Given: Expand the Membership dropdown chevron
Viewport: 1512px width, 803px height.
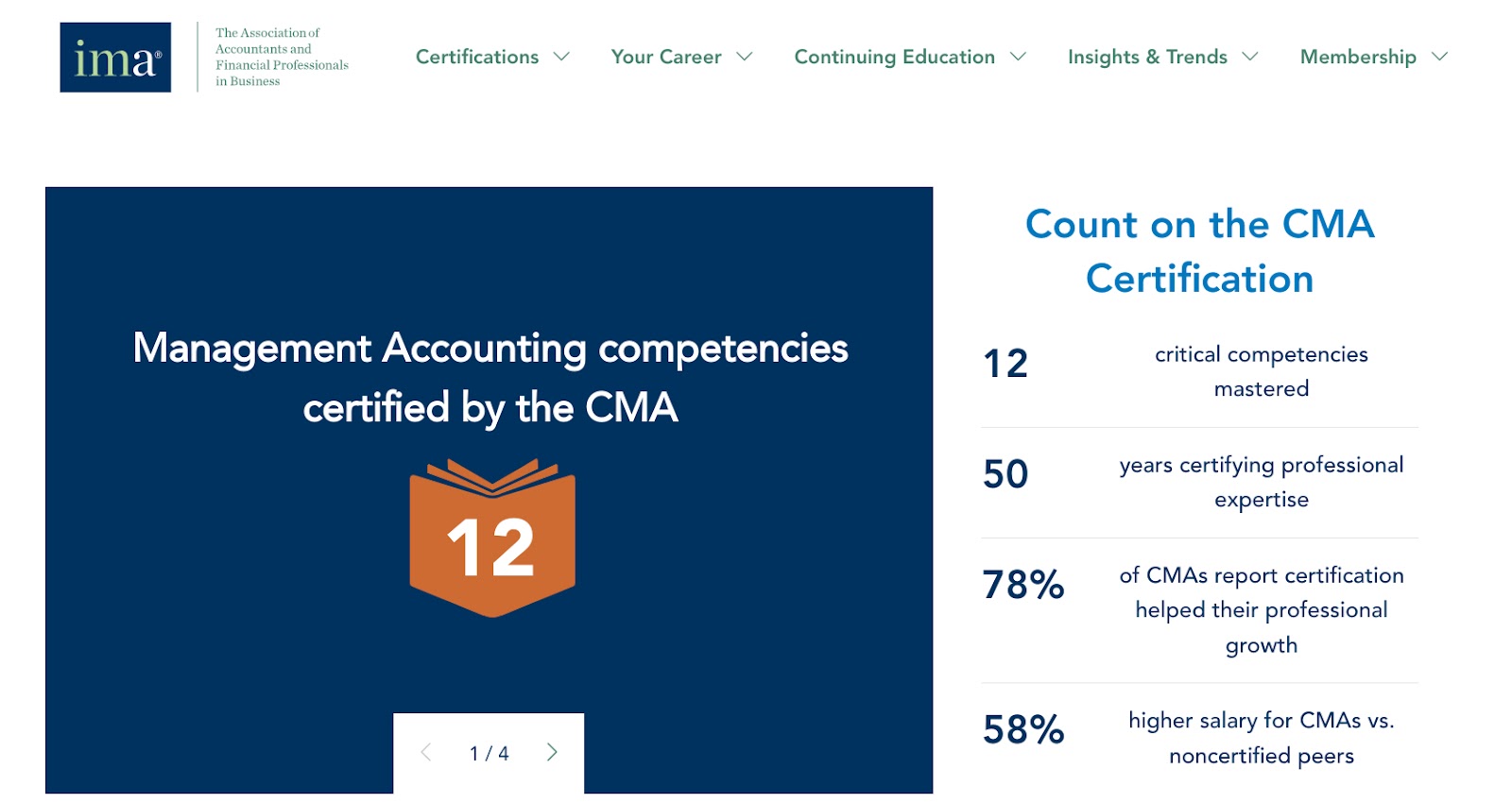Looking at the screenshot, I should [x=1438, y=57].
